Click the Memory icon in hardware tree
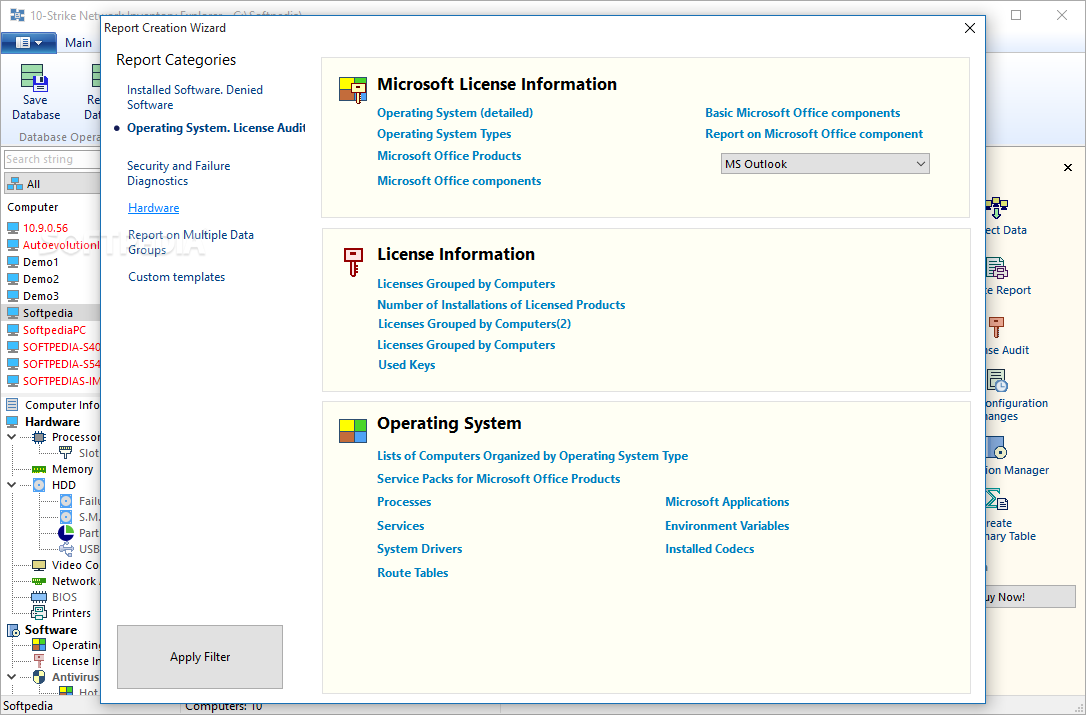1086x715 pixels. [x=39, y=469]
